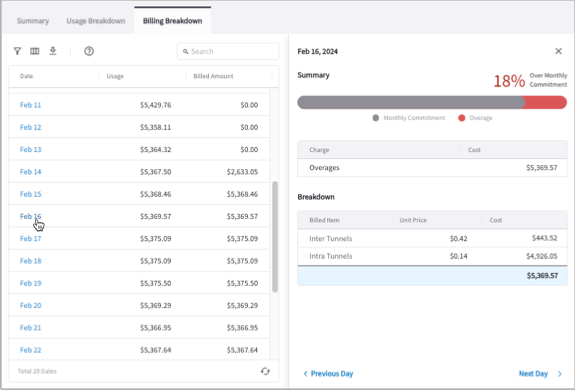Open the Feb 14 date link
The height and width of the screenshot is (390, 575).
coord(30,172)
